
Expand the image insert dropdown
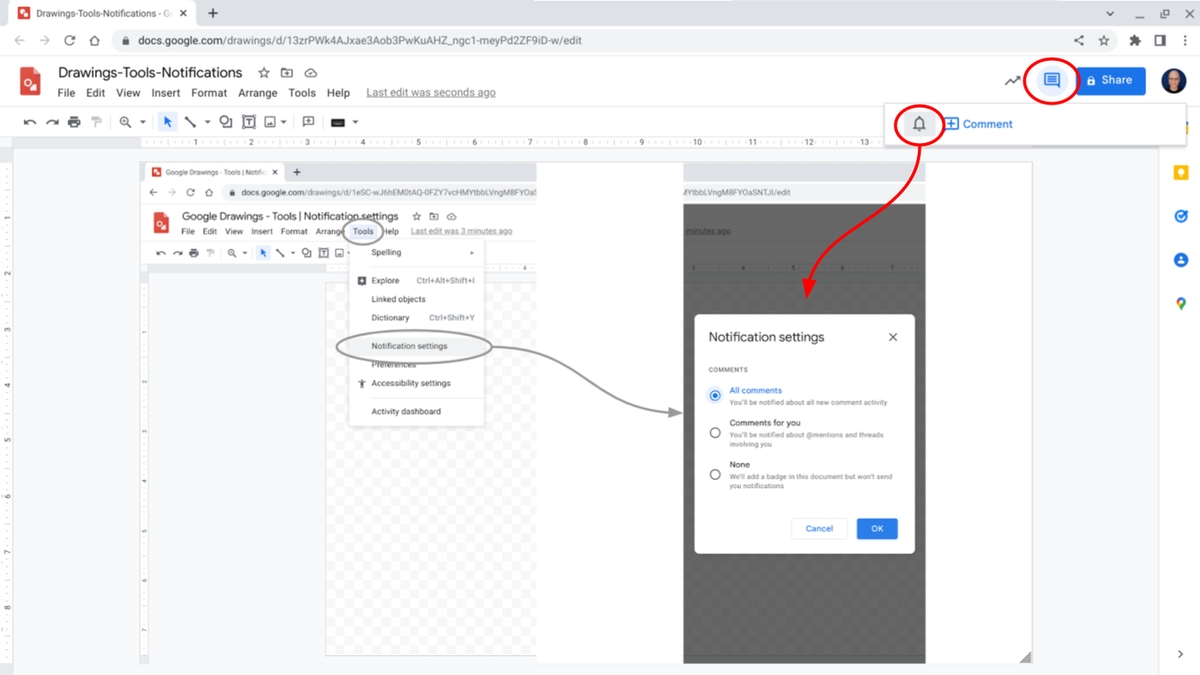pyautogui.click(x=285, y=121)
